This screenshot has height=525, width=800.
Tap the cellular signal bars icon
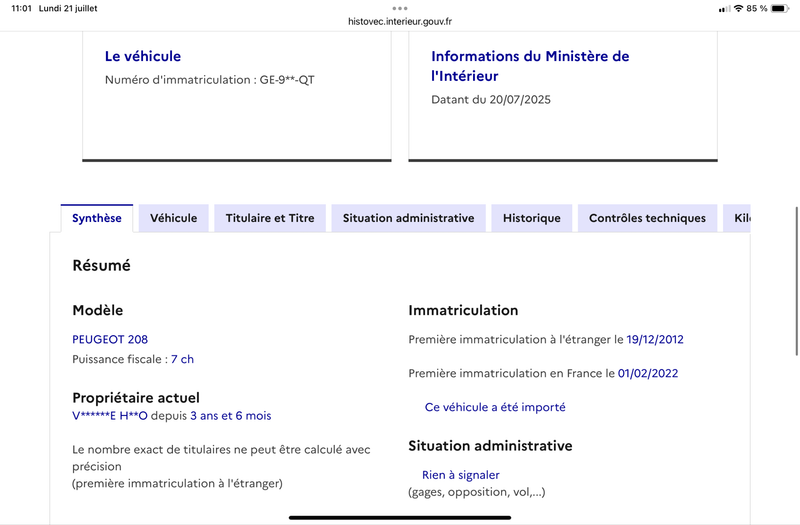pyautogui.click(x=724, y=9)
